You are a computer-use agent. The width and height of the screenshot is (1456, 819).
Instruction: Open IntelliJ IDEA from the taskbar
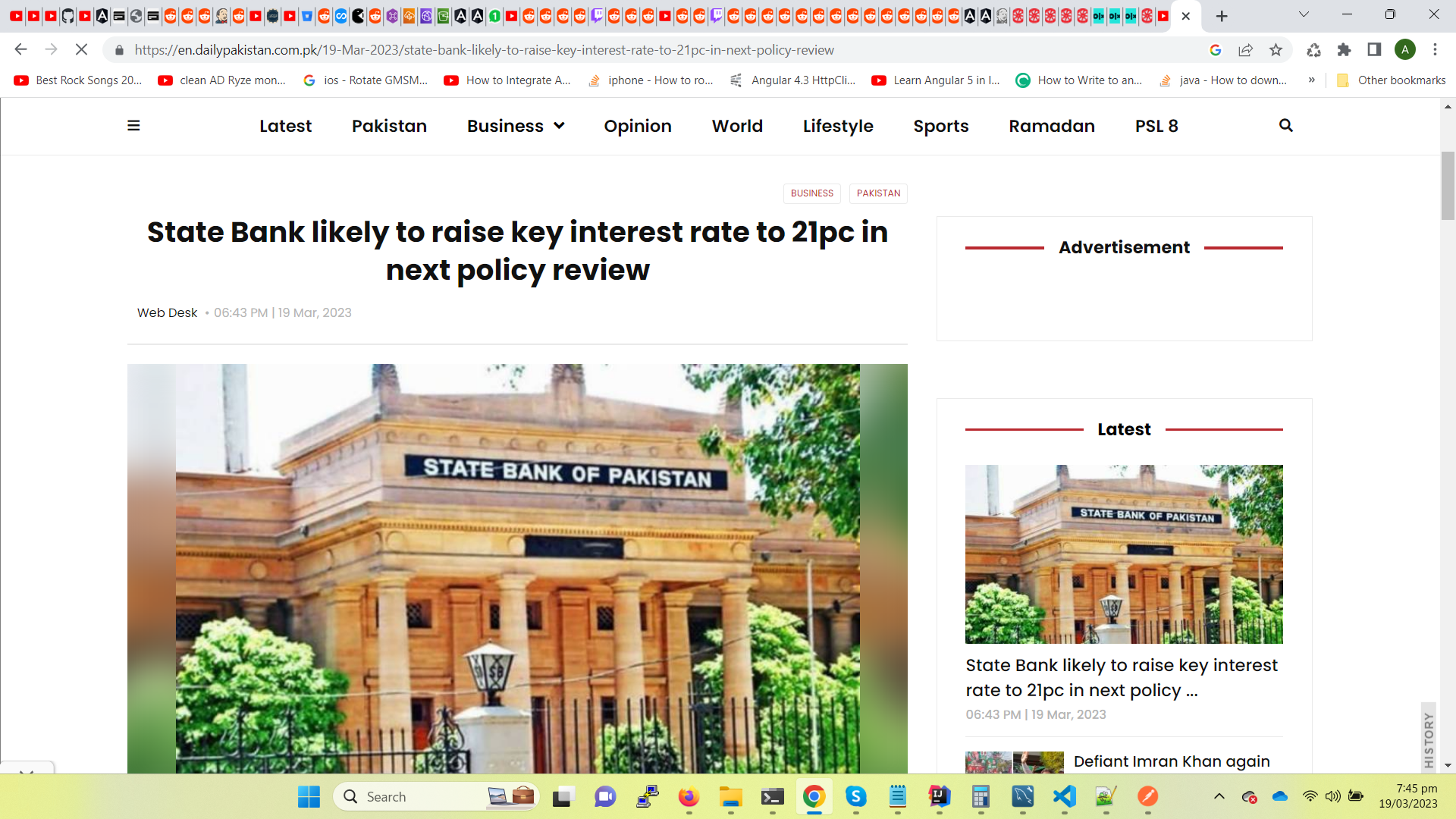[939, 796]
